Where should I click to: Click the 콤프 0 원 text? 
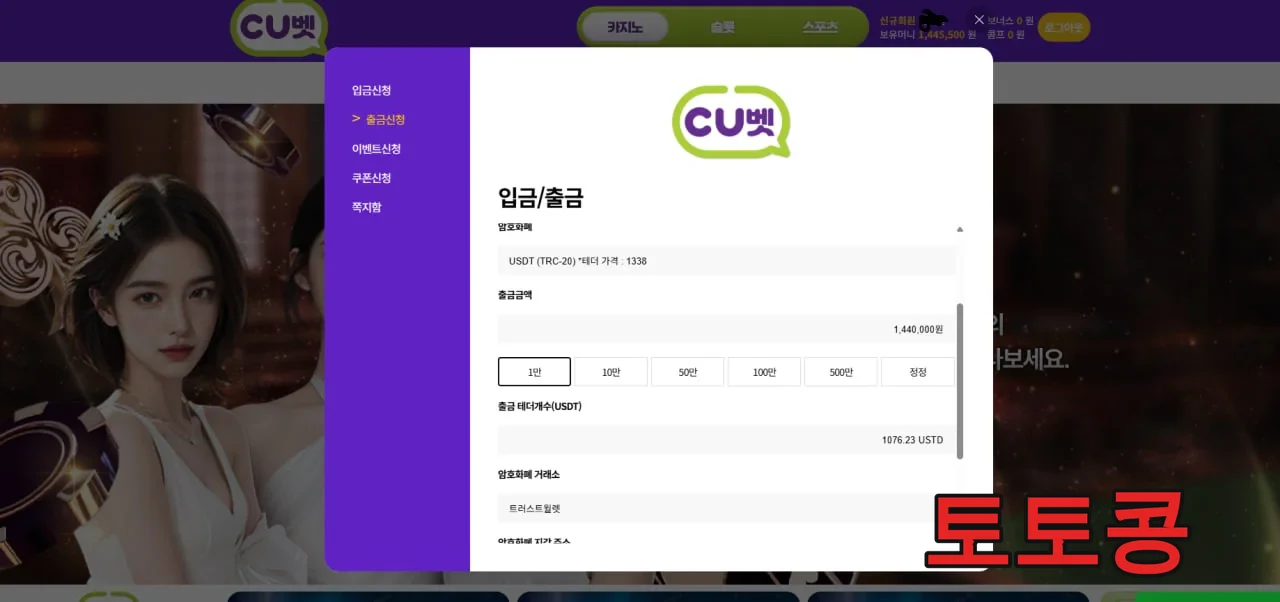coord(1006,34)
